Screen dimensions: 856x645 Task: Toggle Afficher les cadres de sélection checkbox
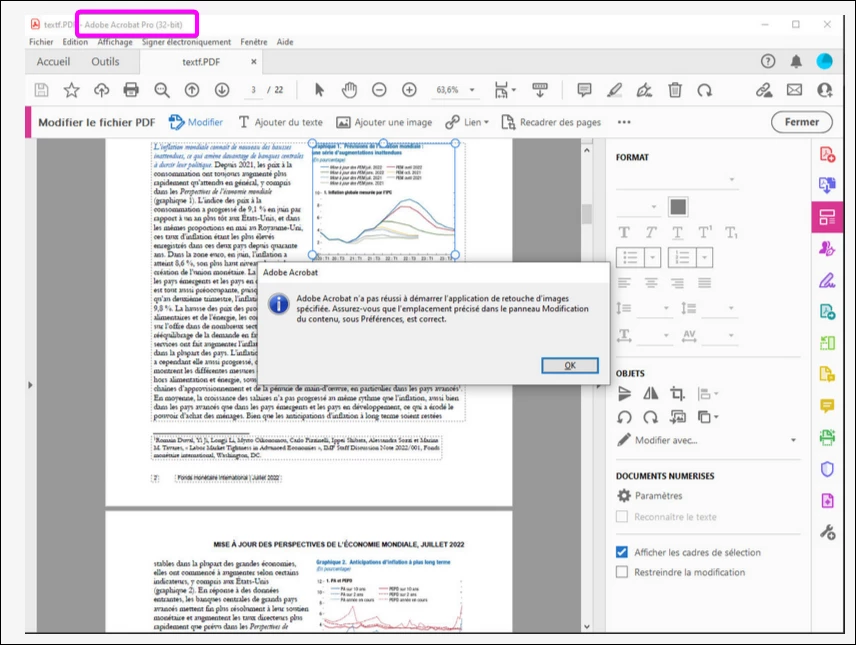(622, 552)
